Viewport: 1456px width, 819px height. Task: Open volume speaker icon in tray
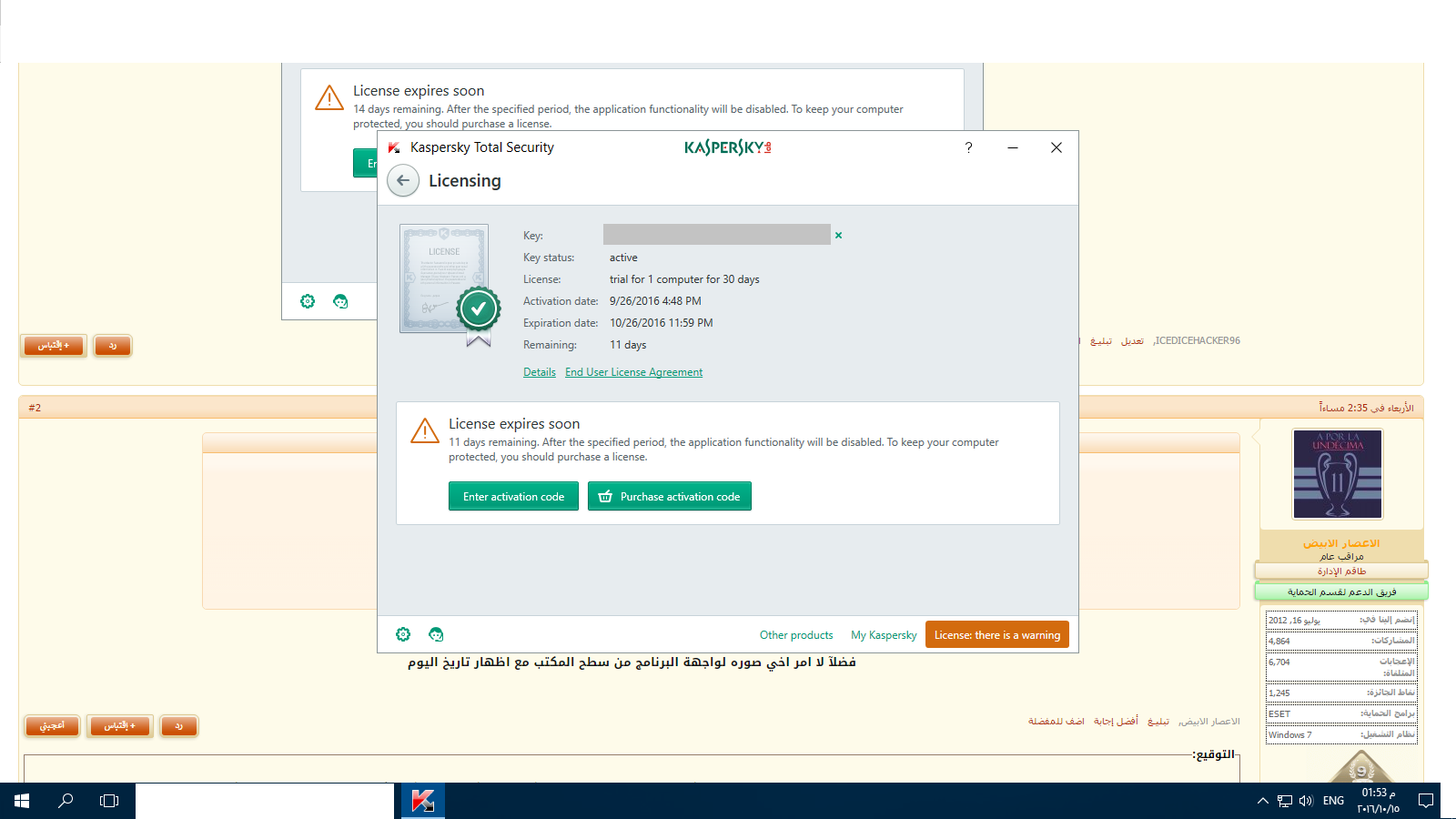click(x=1306, y=801)
